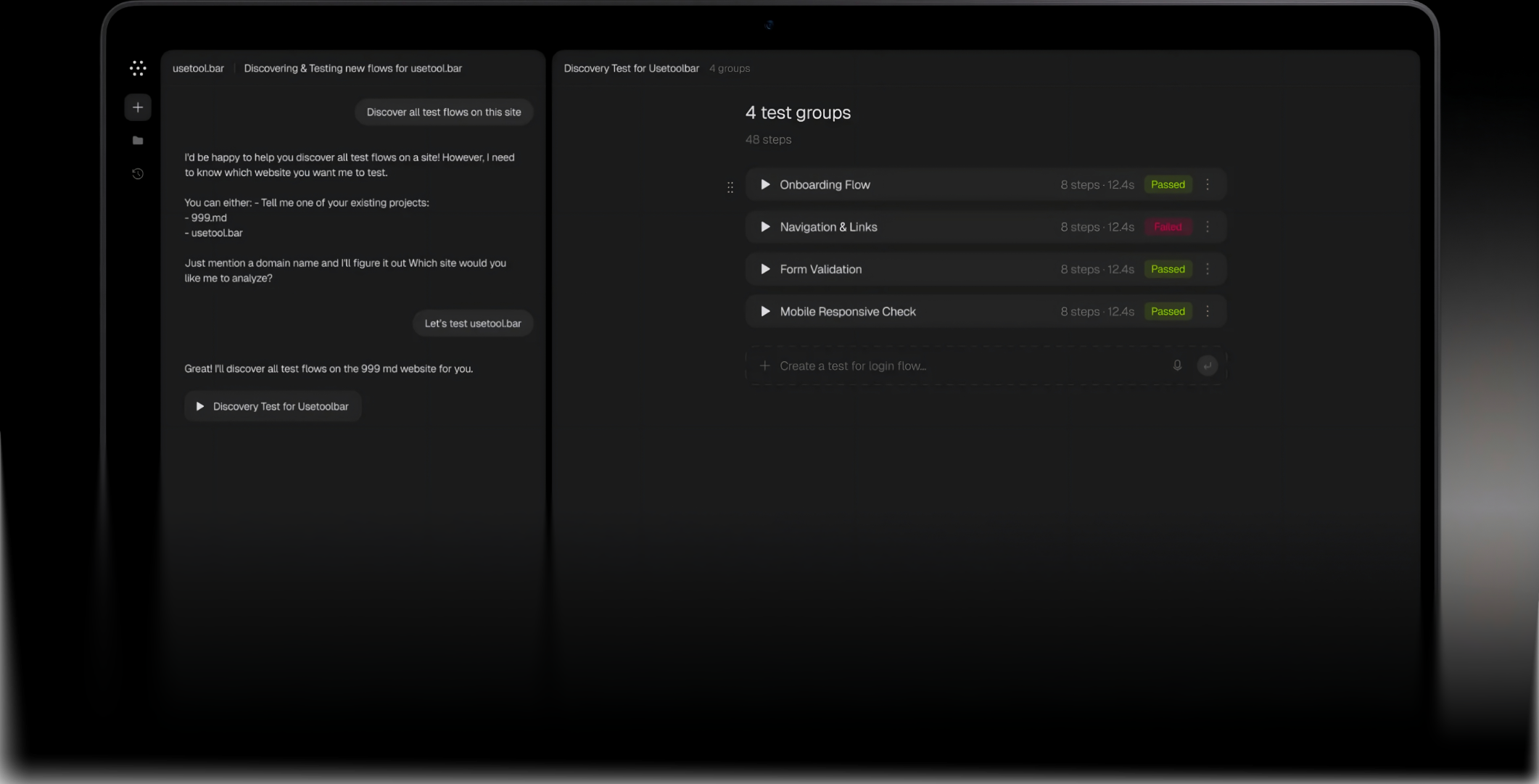Viewport: 1539px width, 784px height.
Task: Click the Let's test usetool.bar message bubble
Action: pos(473,323)
